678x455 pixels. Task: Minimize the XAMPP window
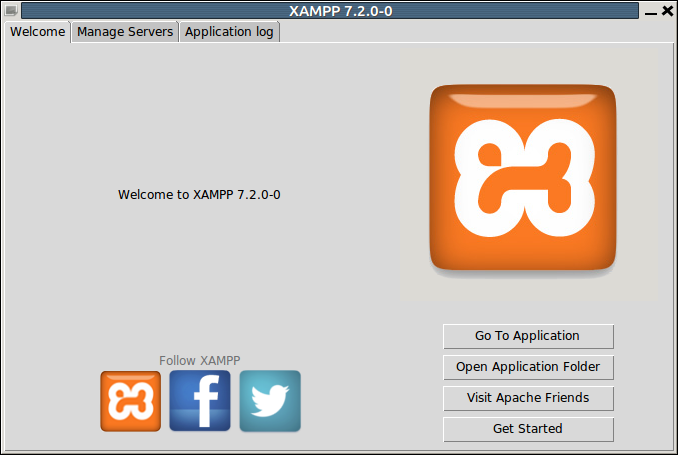pos(650,11)
